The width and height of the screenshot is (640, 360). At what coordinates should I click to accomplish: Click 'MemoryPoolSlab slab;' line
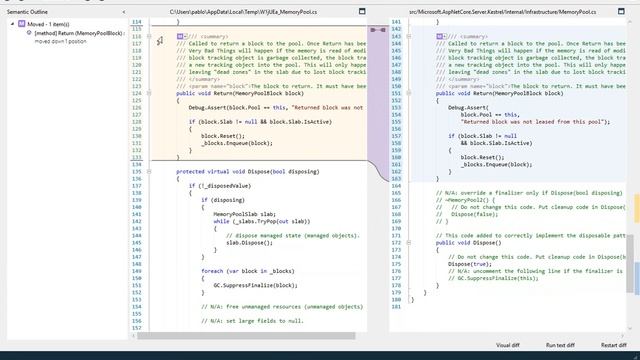click(x=244, y=214)
